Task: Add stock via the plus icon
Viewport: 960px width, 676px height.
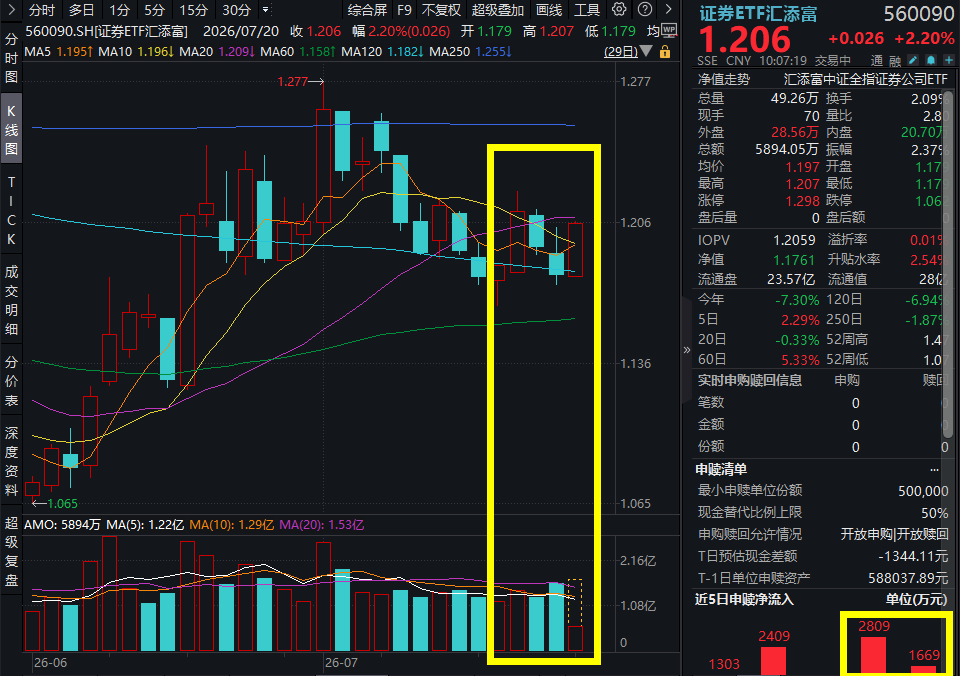Action: click(948, 60)
